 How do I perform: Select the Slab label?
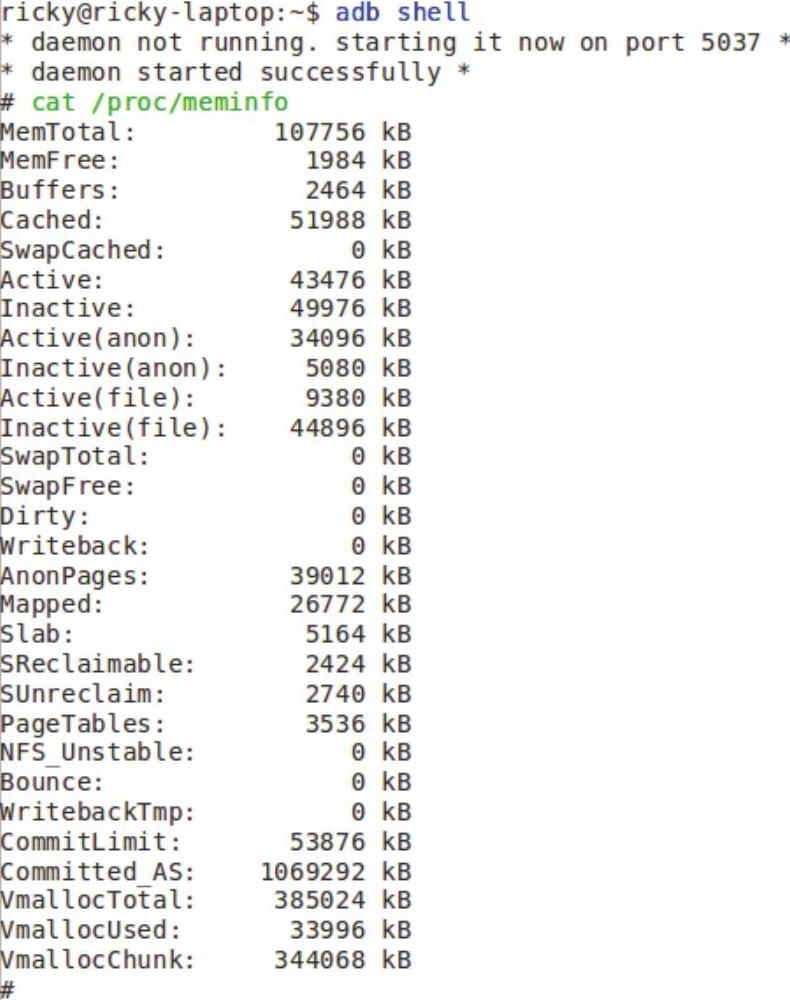pyautogui.click(x=37, y=634)
